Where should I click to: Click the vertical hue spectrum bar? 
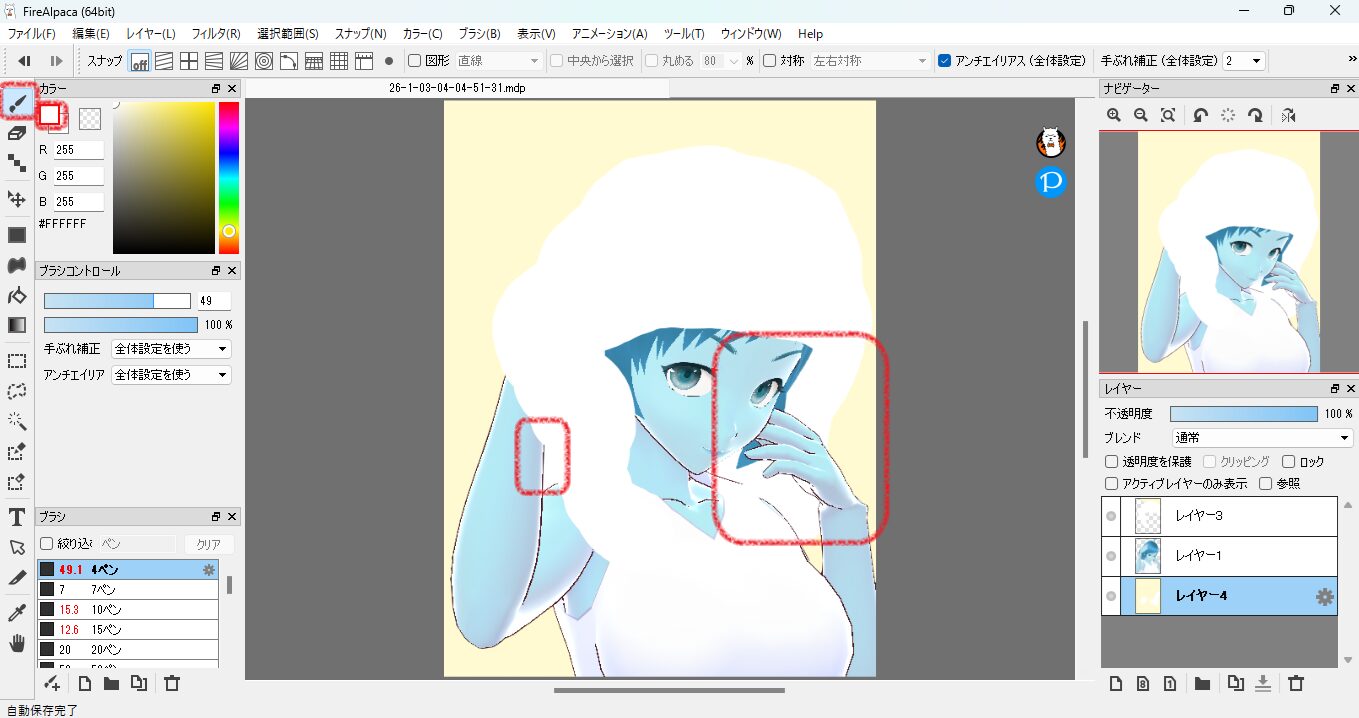tap(229, 178)
